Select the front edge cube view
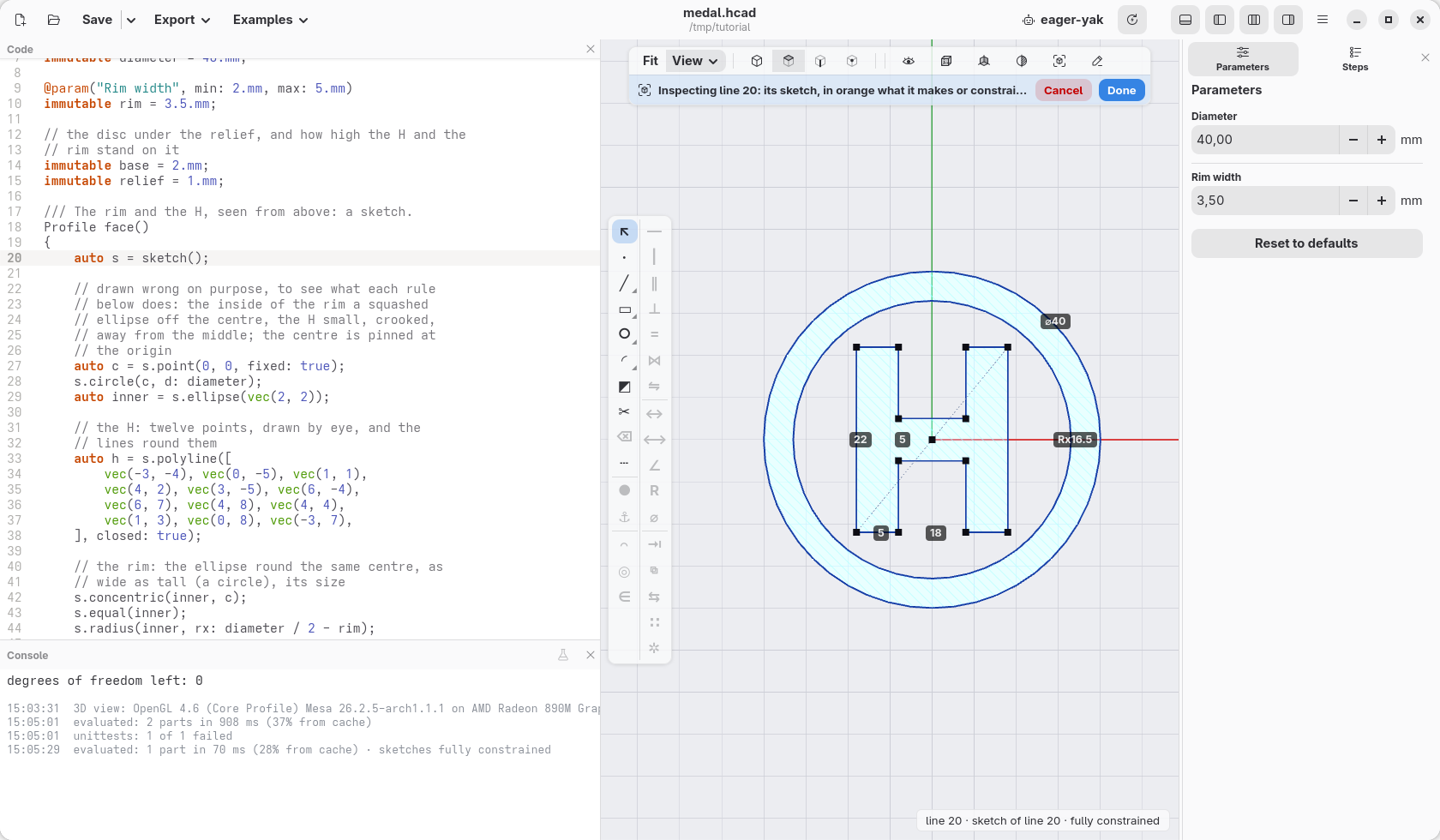 pyautogui.click(x=820, y=61)
